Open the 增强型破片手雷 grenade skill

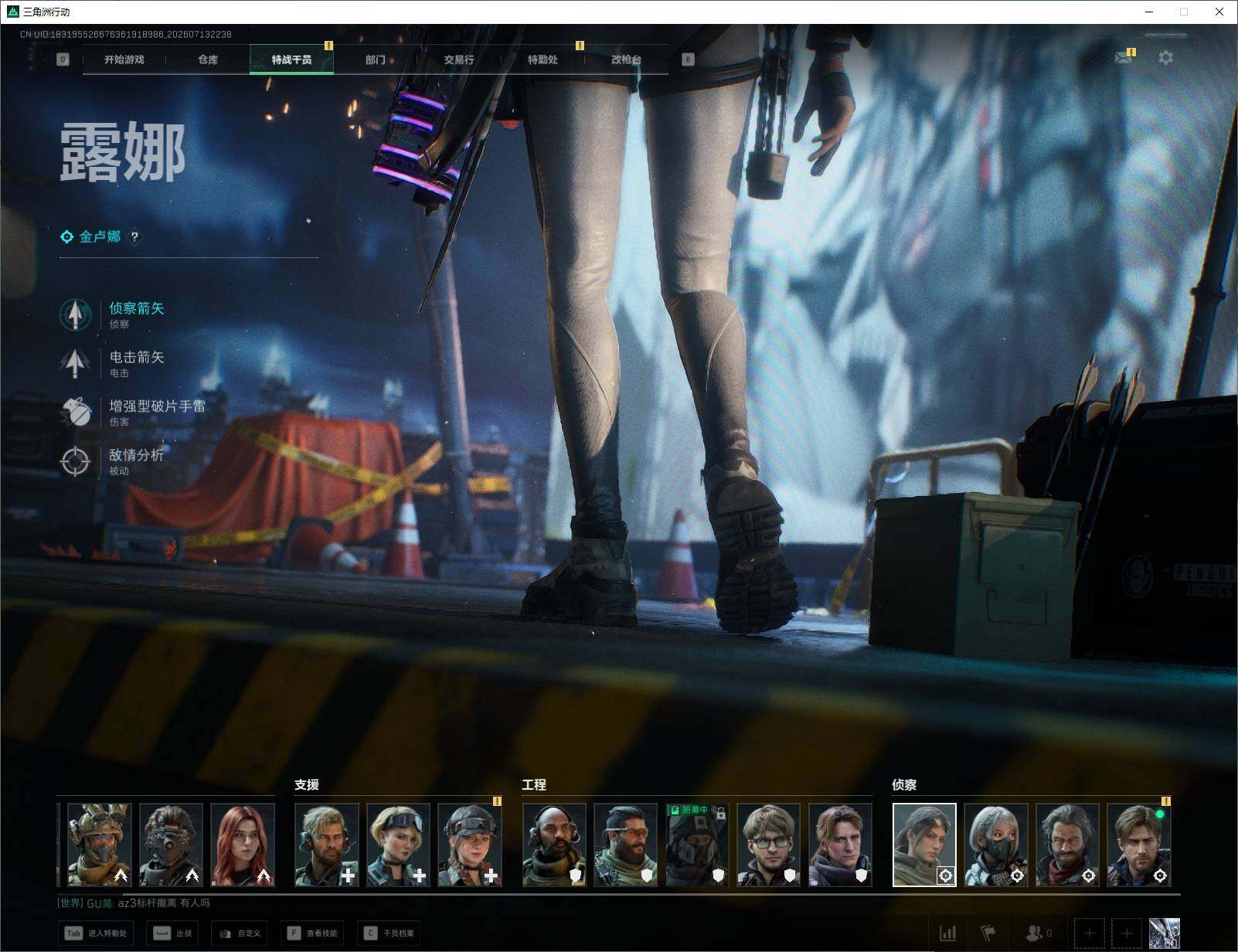[75, 413]
